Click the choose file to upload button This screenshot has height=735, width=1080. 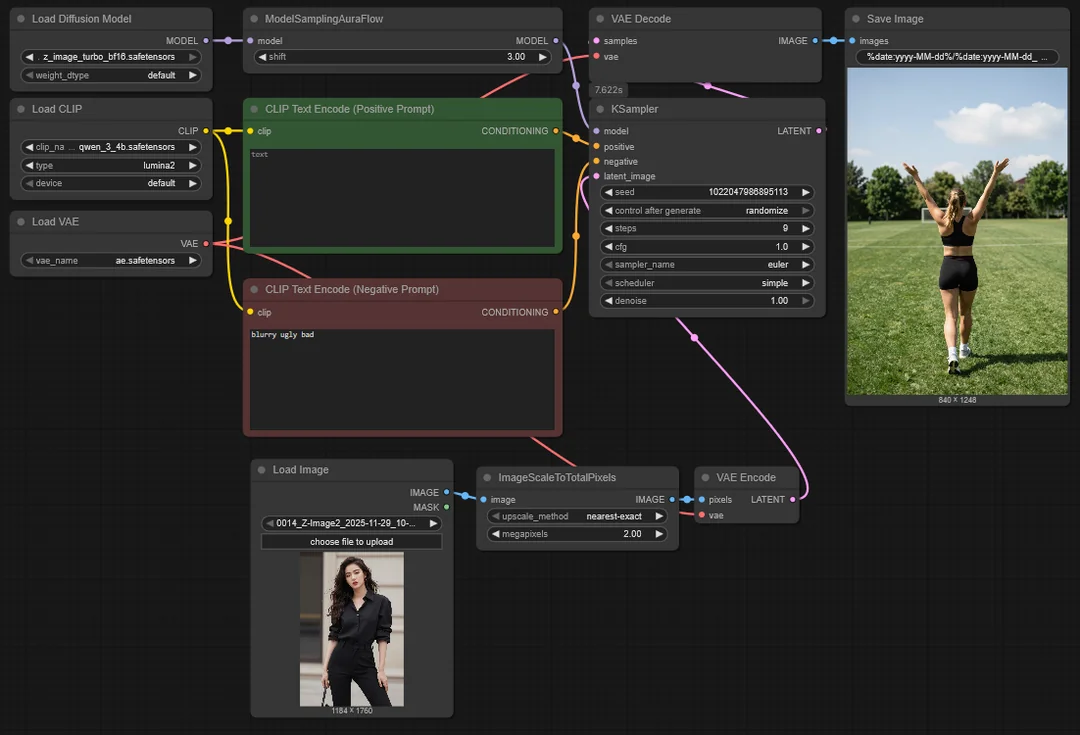(x=351, y=541)
